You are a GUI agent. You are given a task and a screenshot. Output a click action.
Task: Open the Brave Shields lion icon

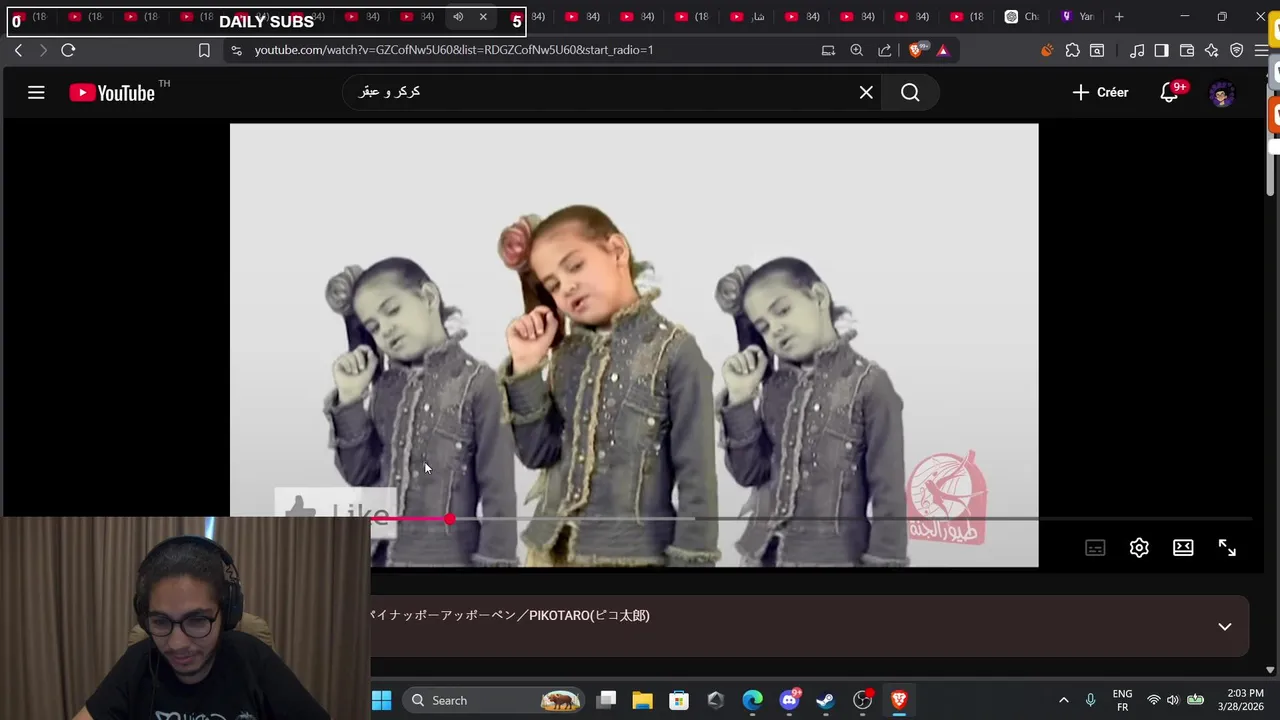point(917,49)
